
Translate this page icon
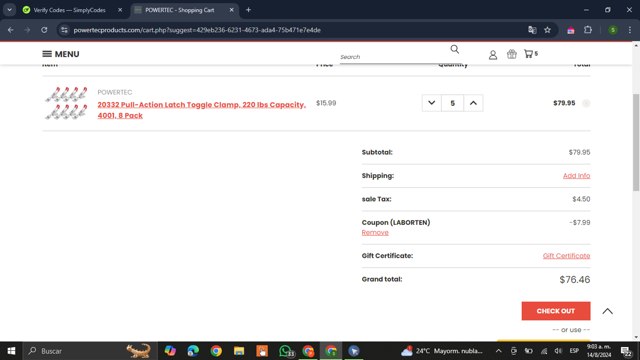click(532, 30)
